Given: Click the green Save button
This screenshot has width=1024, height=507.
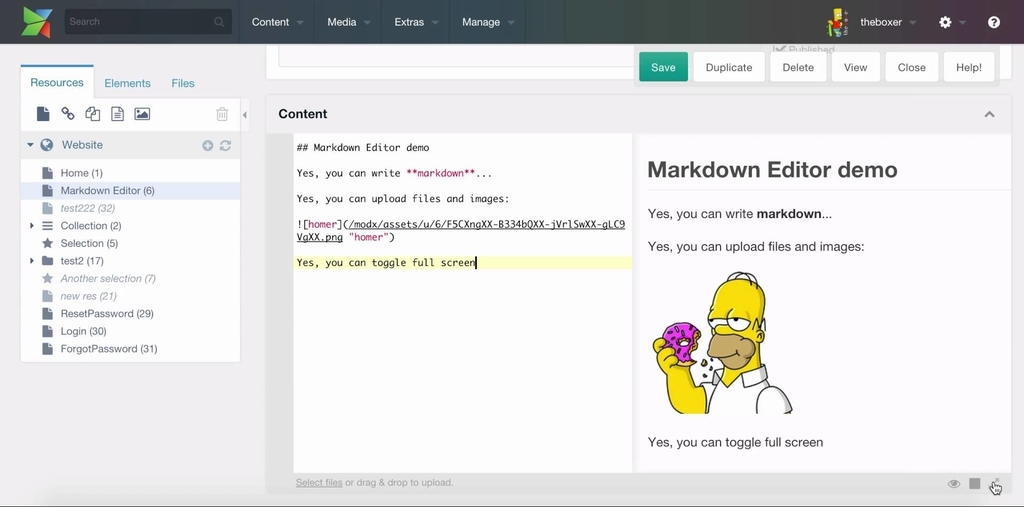Looking at the screenshot, I should [664, 67].
